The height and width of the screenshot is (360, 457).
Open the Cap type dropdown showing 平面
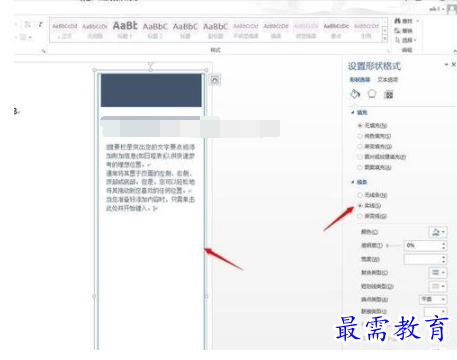[433, 299]
